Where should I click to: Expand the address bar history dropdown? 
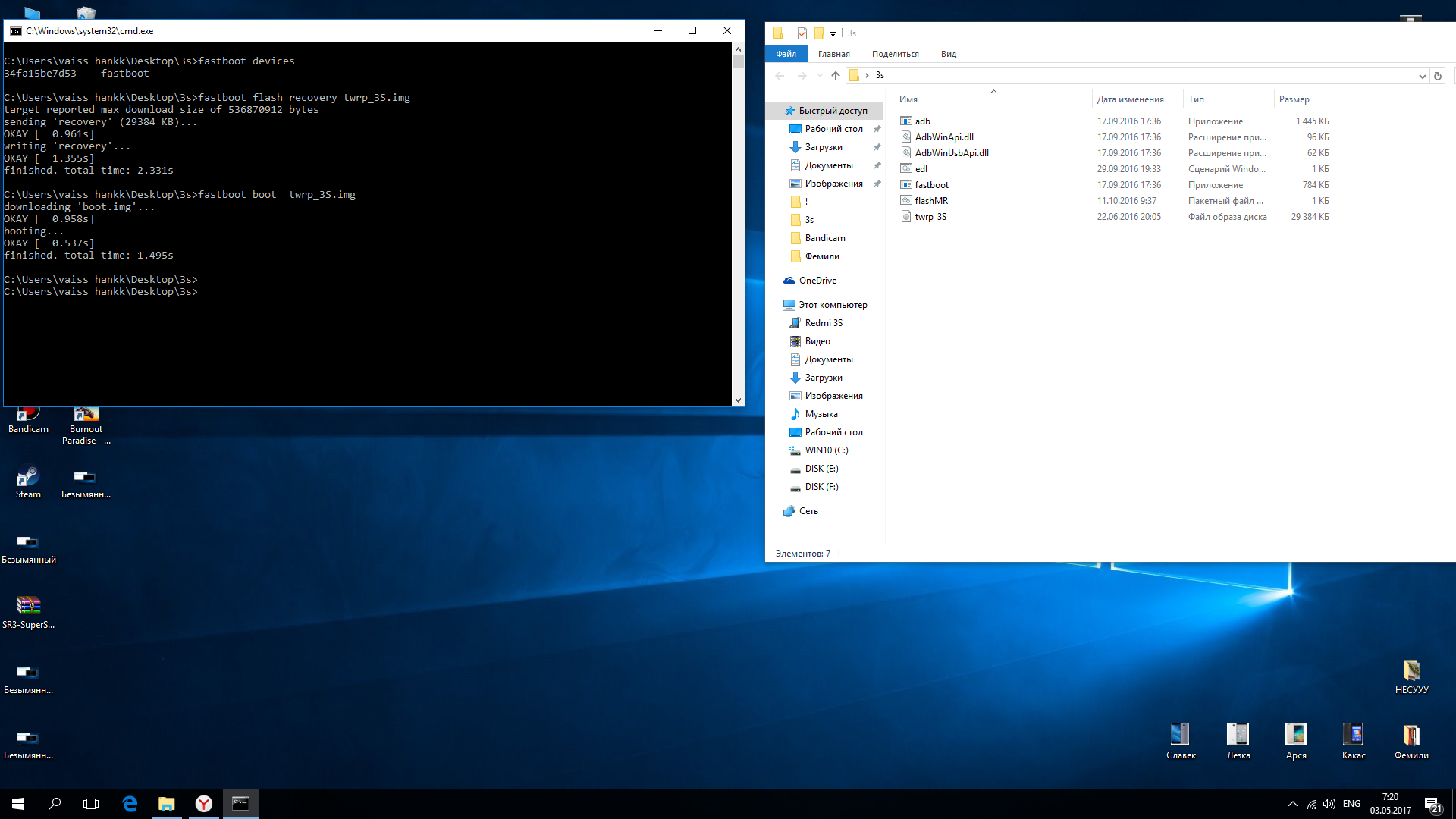tap(1422, 76)
